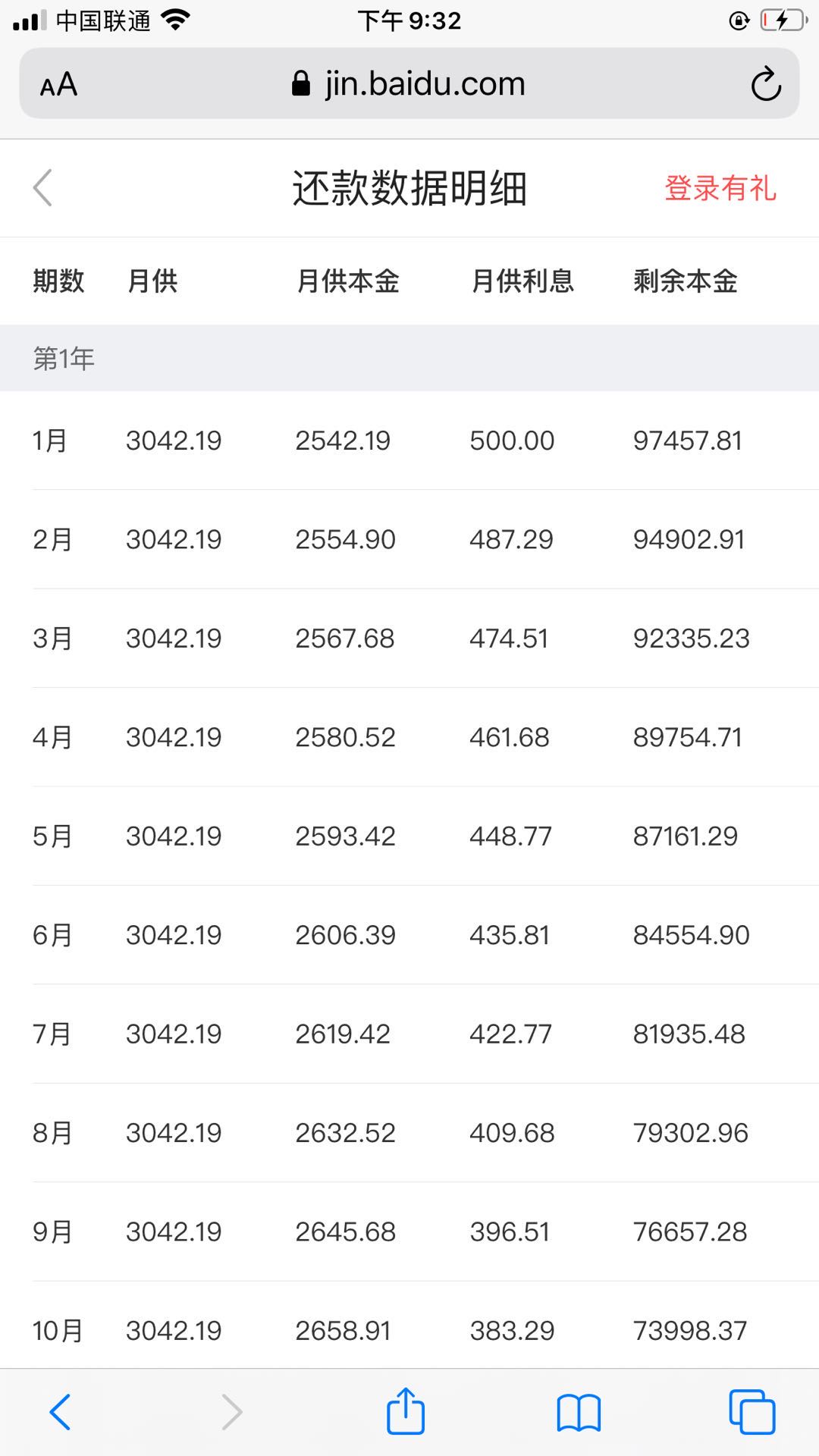Reload the page with refresh icon
The height and width of the screenshot is (1456, 819).
click(x=766, y=84)
